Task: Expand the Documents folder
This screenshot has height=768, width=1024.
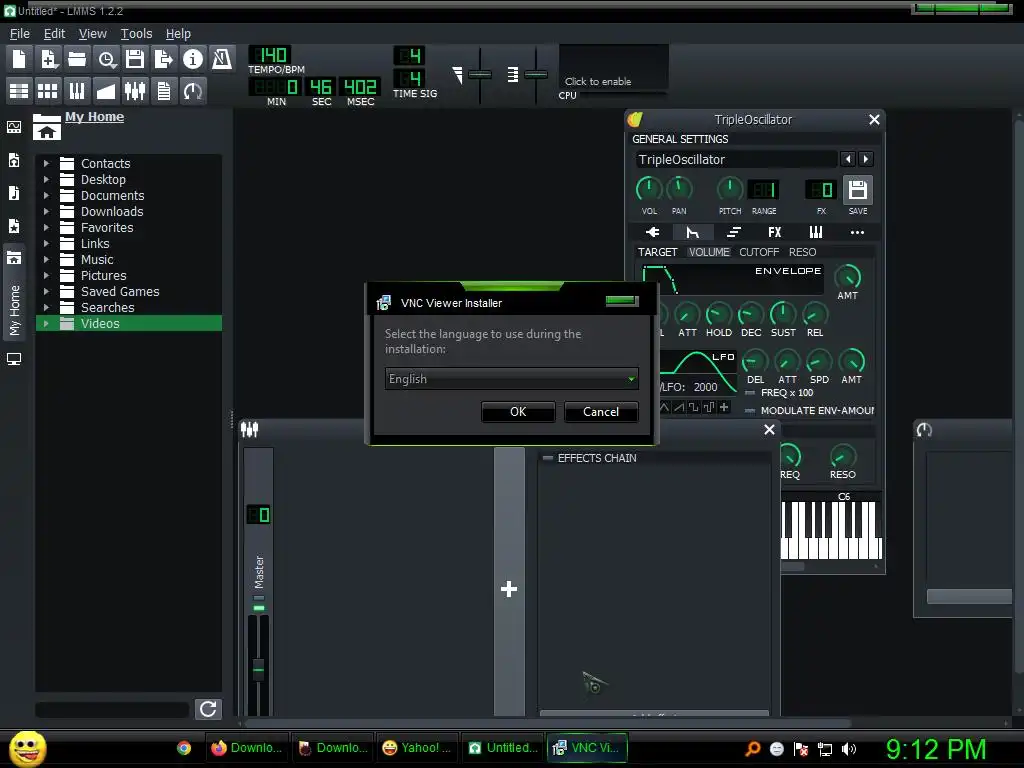Action: coord(46,195)
